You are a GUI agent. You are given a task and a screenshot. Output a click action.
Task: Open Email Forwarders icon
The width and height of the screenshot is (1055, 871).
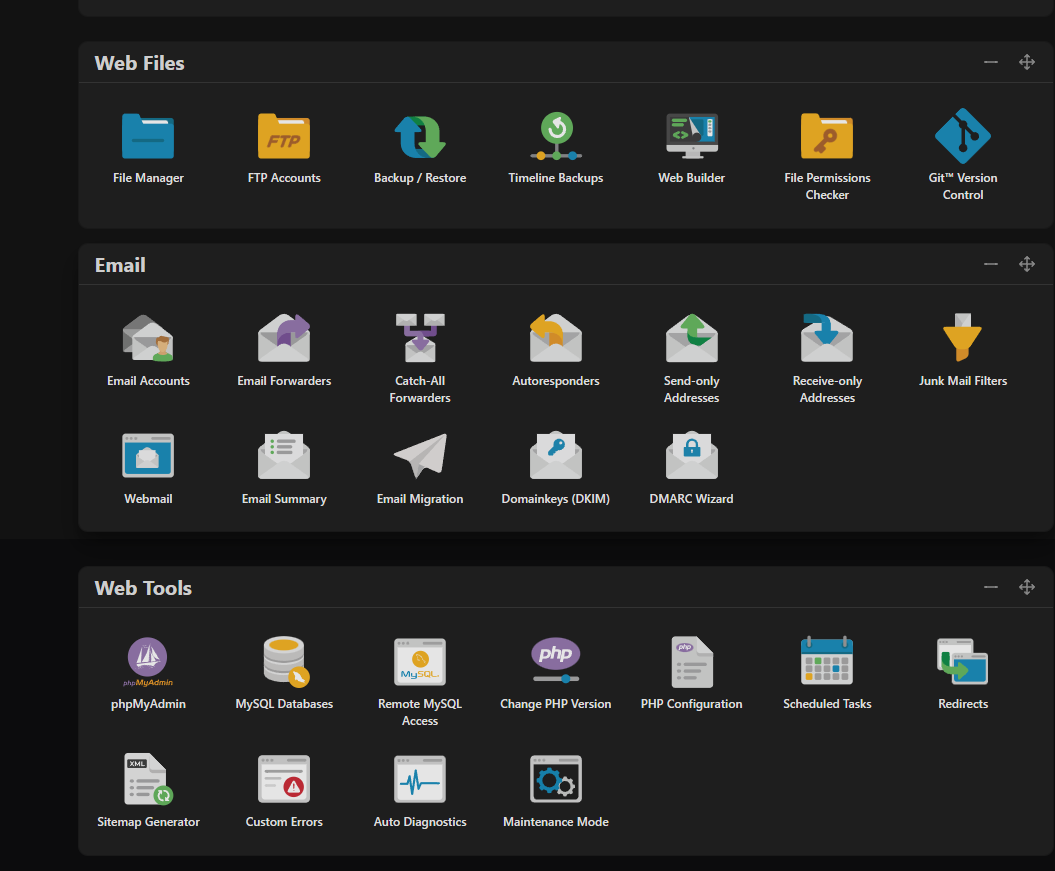point(284,338)
